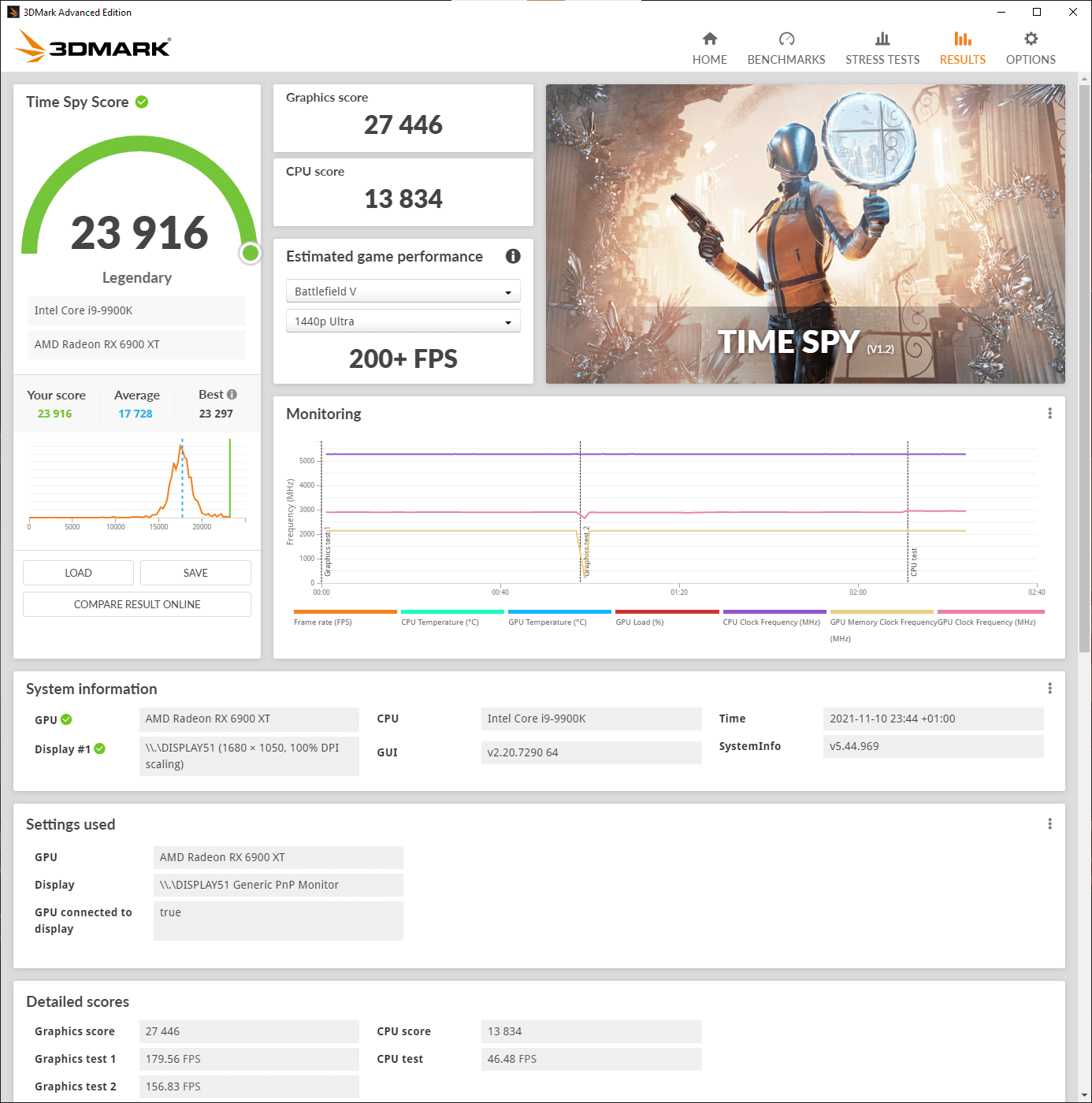Open the Home page icon
The image size is (1092, 1103).
(710, 39)
